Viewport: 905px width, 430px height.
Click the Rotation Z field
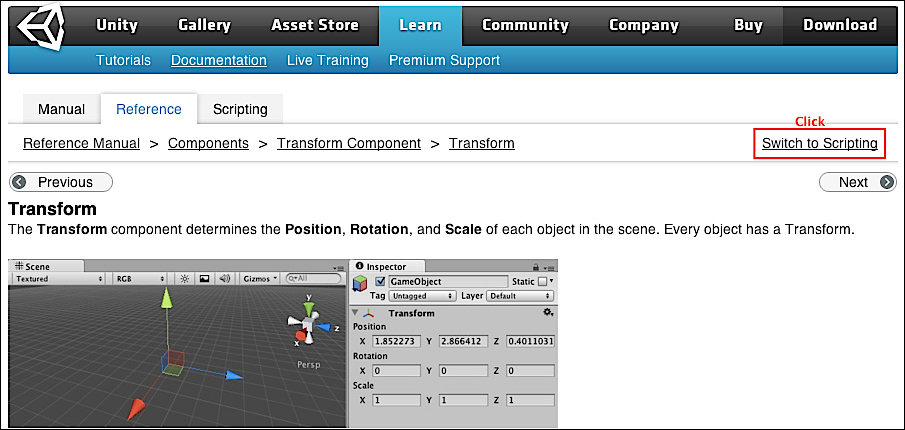point(530,371)
